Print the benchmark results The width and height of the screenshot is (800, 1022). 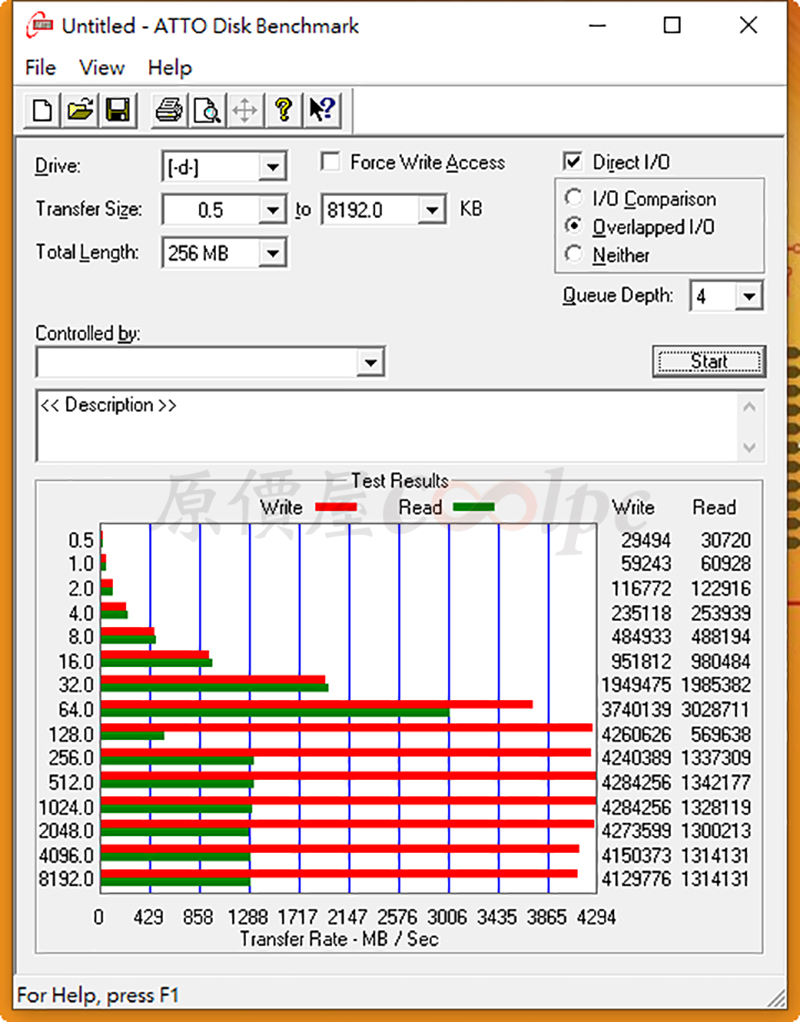[169, 110]
